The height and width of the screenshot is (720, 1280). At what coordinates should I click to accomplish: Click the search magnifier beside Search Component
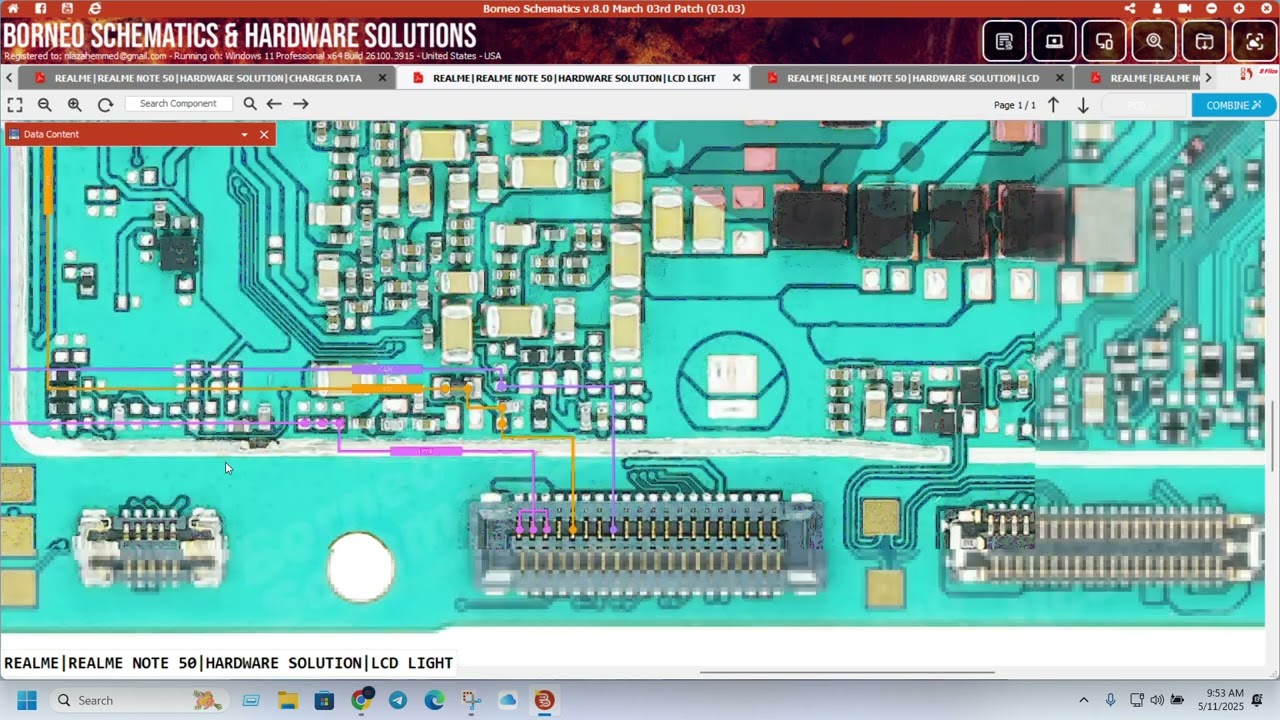point(250,104)
